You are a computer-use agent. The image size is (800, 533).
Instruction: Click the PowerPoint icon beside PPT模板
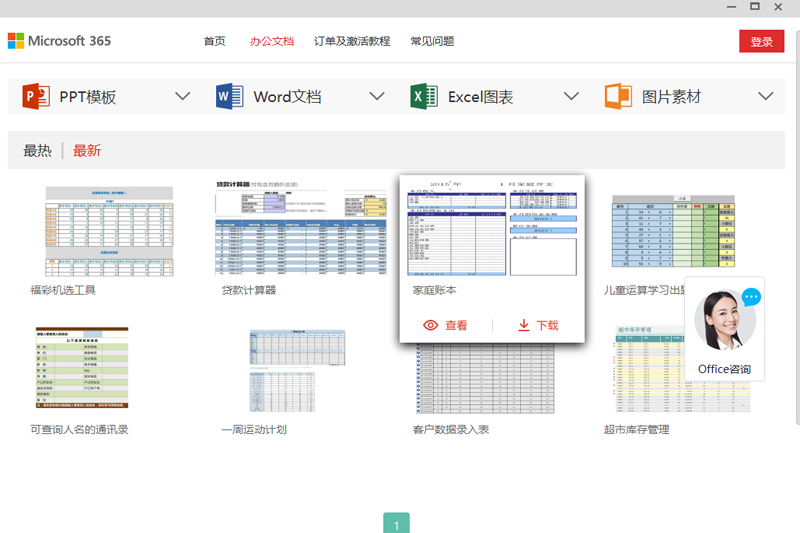(36, 97)
